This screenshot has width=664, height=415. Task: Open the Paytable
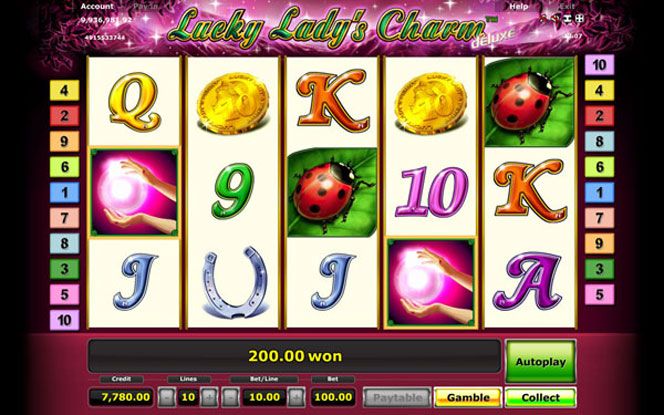[x=397, y=398]
